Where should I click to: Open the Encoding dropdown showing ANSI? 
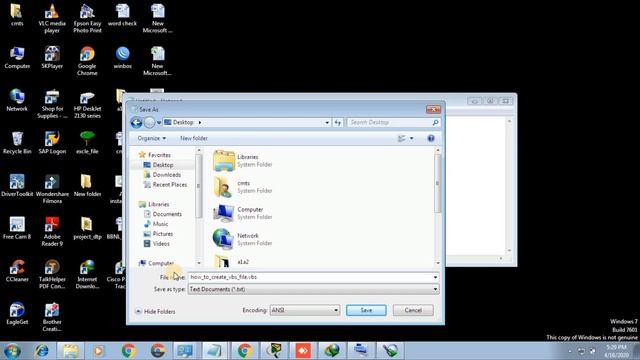tap(304, 310)
